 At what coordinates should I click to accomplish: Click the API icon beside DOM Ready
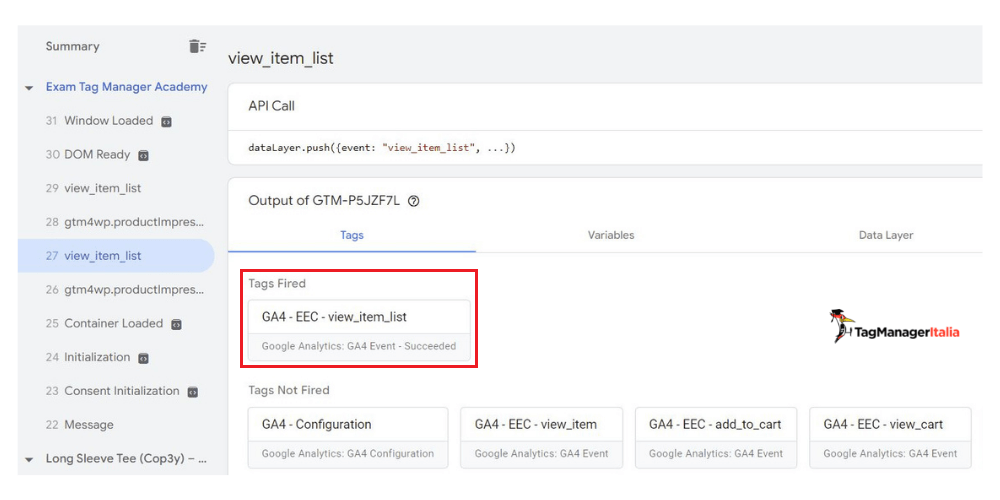tap(143, 155)
